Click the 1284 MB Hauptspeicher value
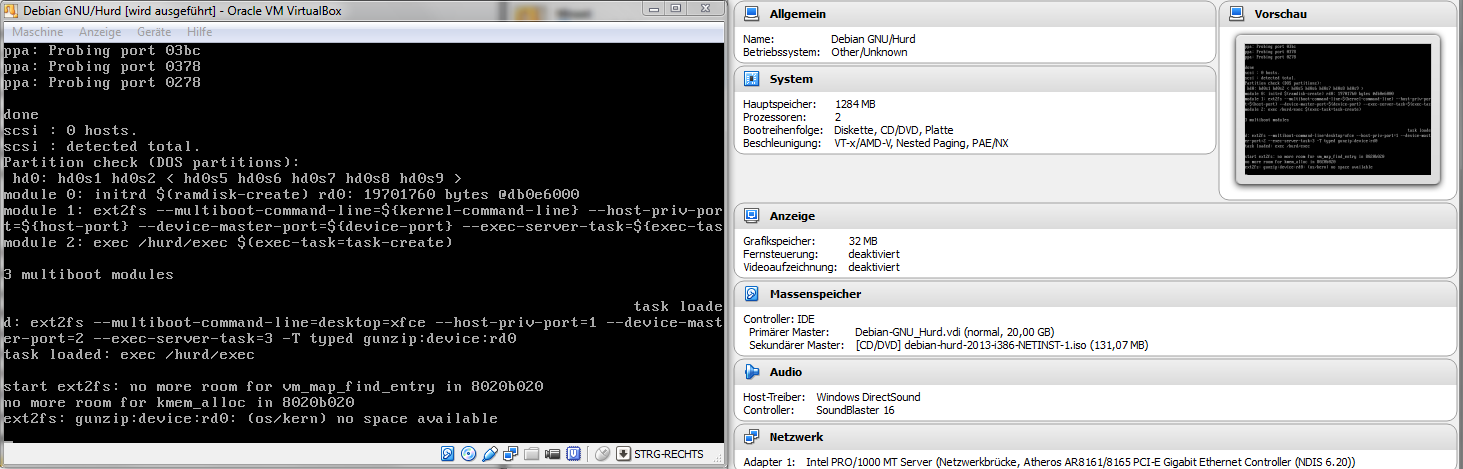1463x469 pixels. pyautogui.click(x=855, y=104)
